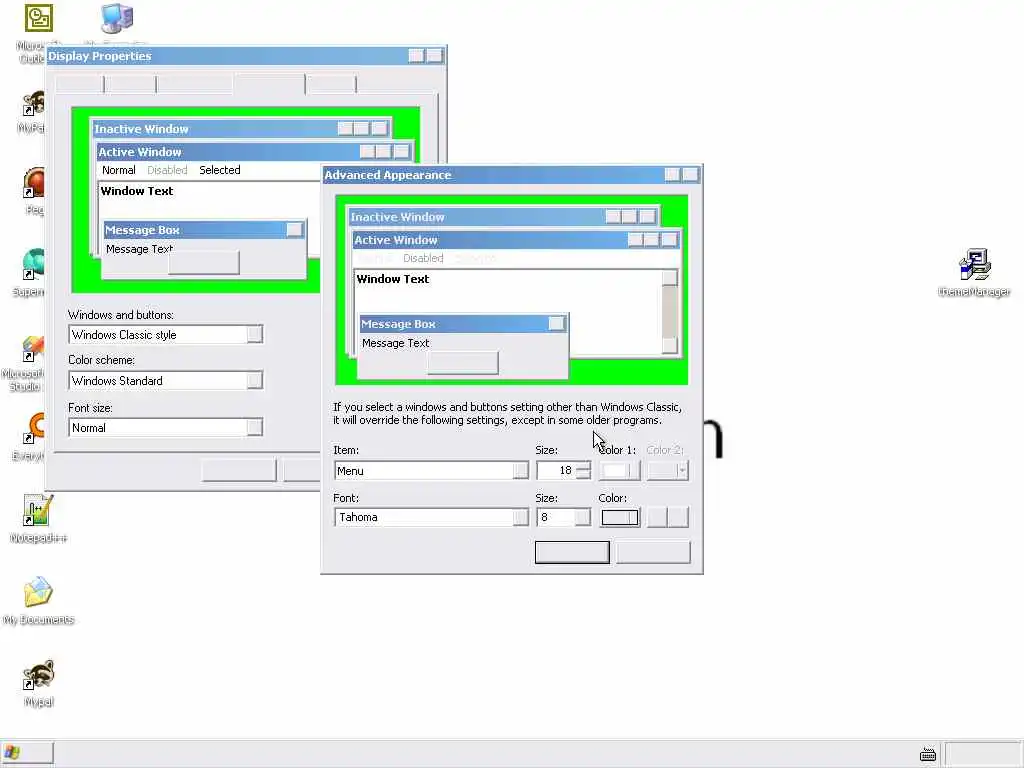Viewport: 1024px width, 768px height.
Task: Open the font Size dropdown showing 8
Action: point(583,517)
